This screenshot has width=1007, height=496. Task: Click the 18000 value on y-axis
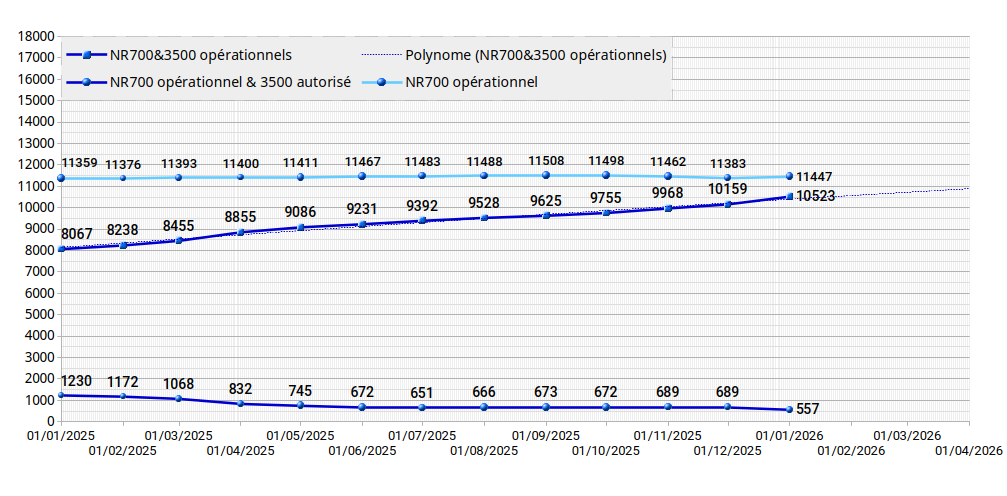tap(36, 36)
